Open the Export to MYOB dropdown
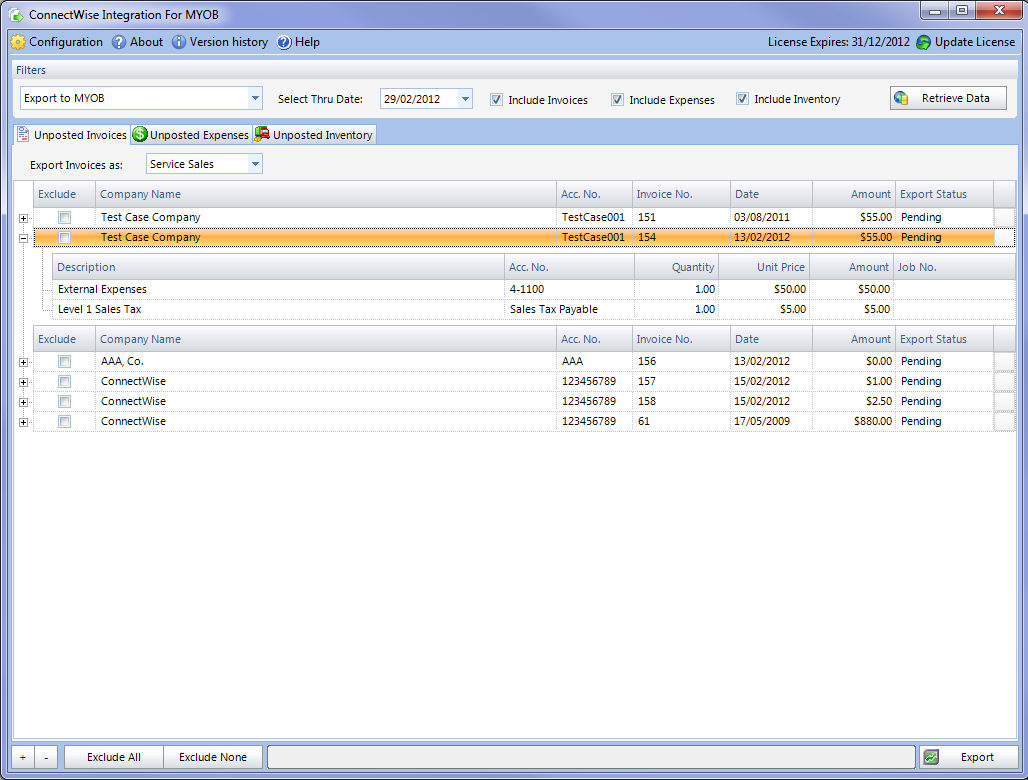Viewport: 1028px width, 780px height. tap(255, 98)
